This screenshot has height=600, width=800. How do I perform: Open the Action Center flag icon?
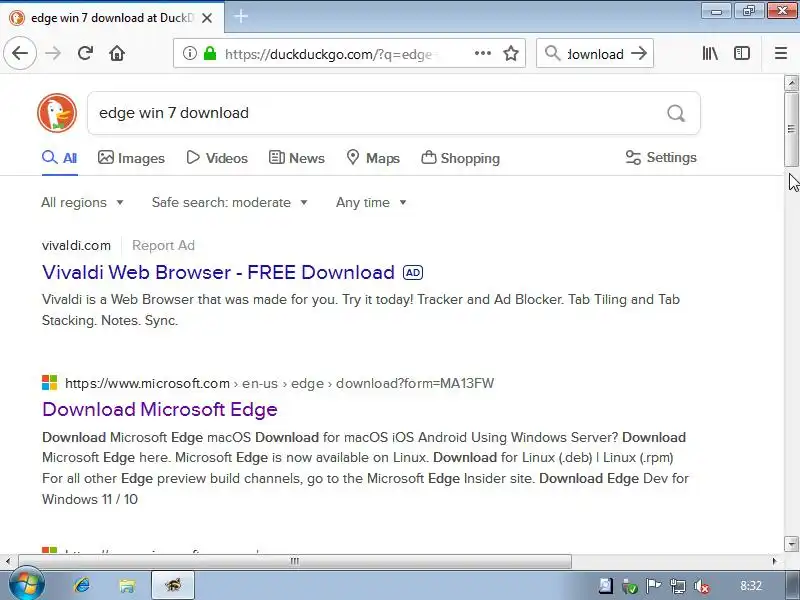(653, 586)
